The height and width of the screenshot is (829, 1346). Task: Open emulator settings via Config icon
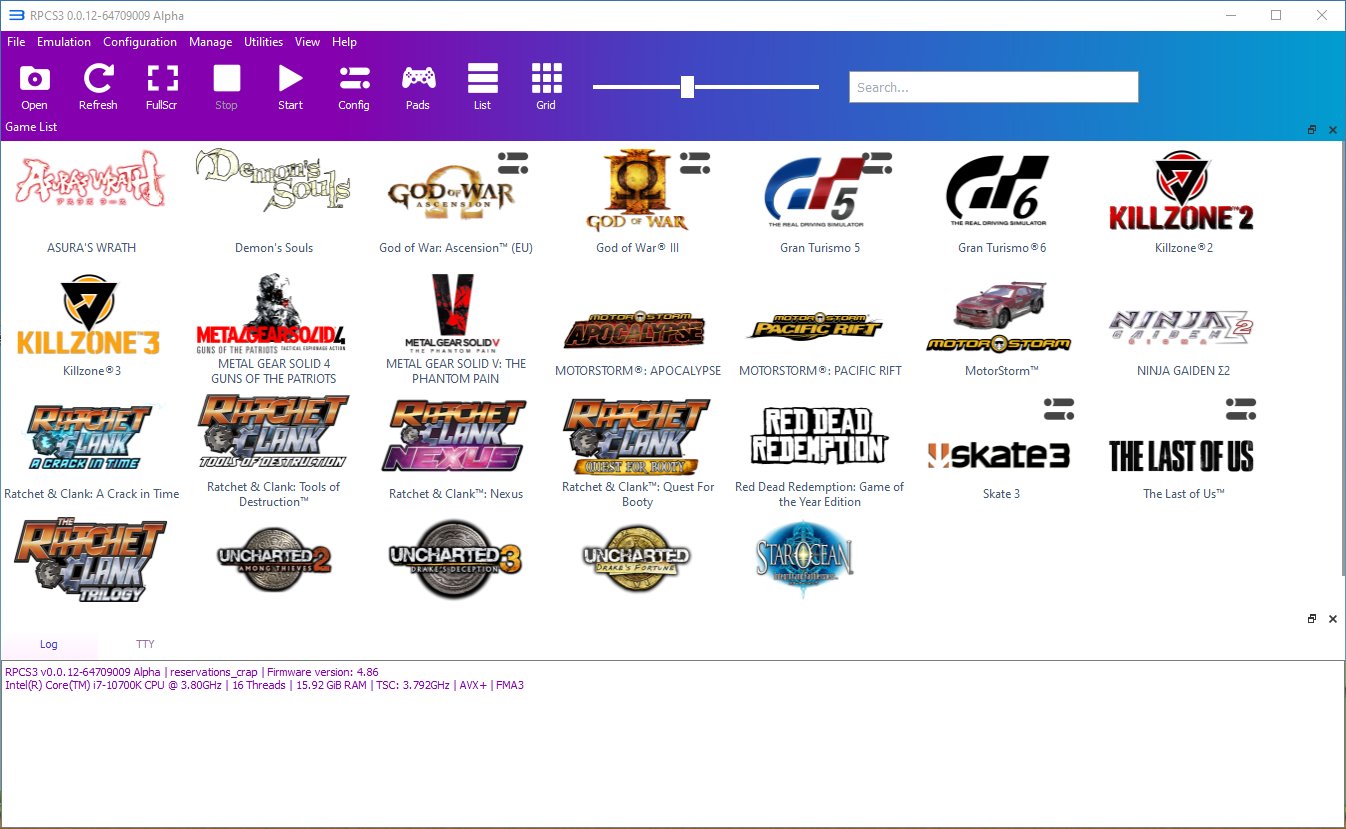coord(354,85)
